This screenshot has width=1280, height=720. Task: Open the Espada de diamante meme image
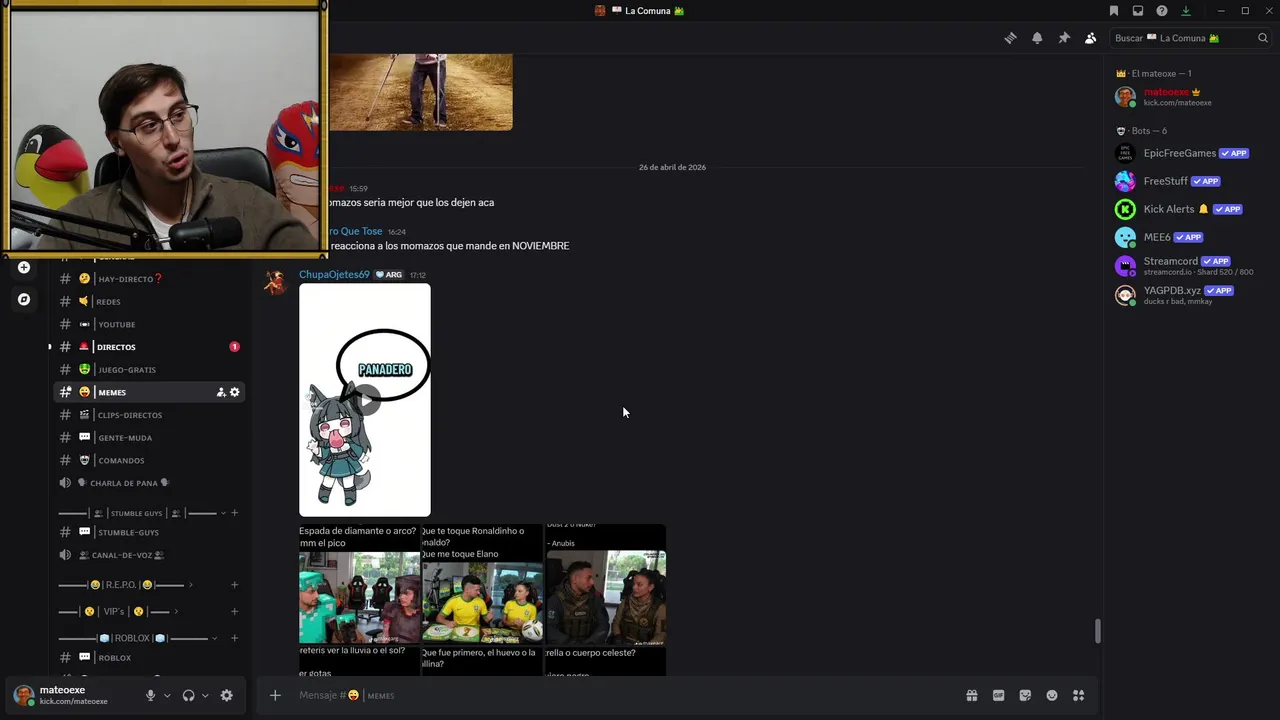(x=359, y=583)
